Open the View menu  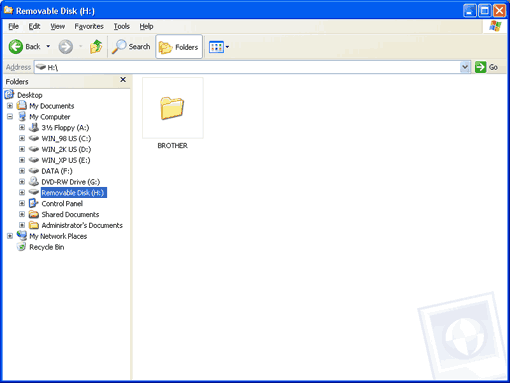click(58, 26)
